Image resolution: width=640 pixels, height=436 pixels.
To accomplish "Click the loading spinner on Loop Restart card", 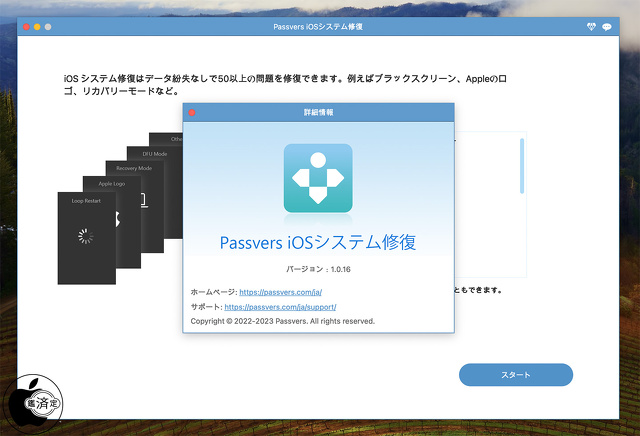I will click(86, 236).
